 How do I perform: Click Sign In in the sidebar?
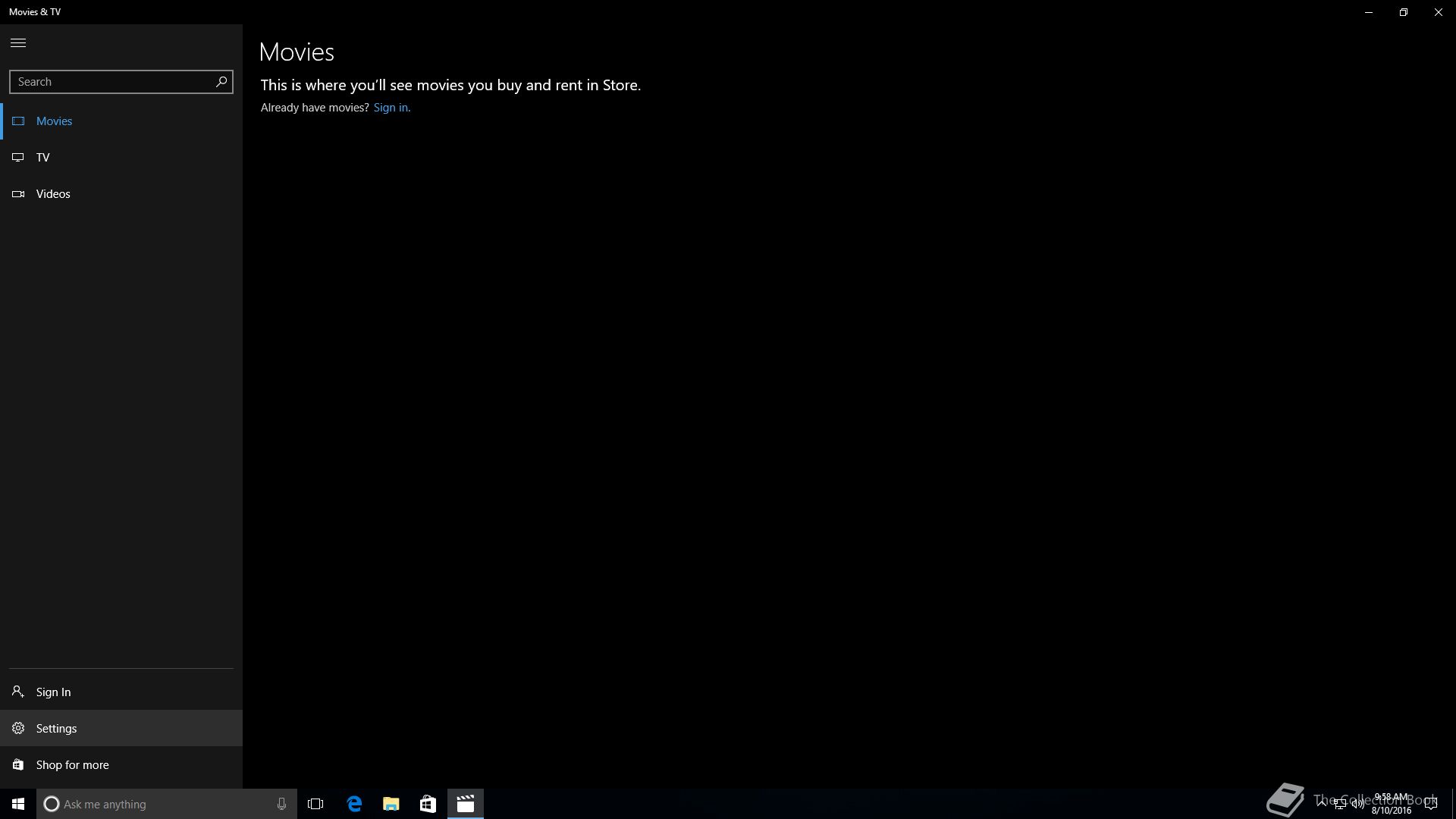(121, 692)
